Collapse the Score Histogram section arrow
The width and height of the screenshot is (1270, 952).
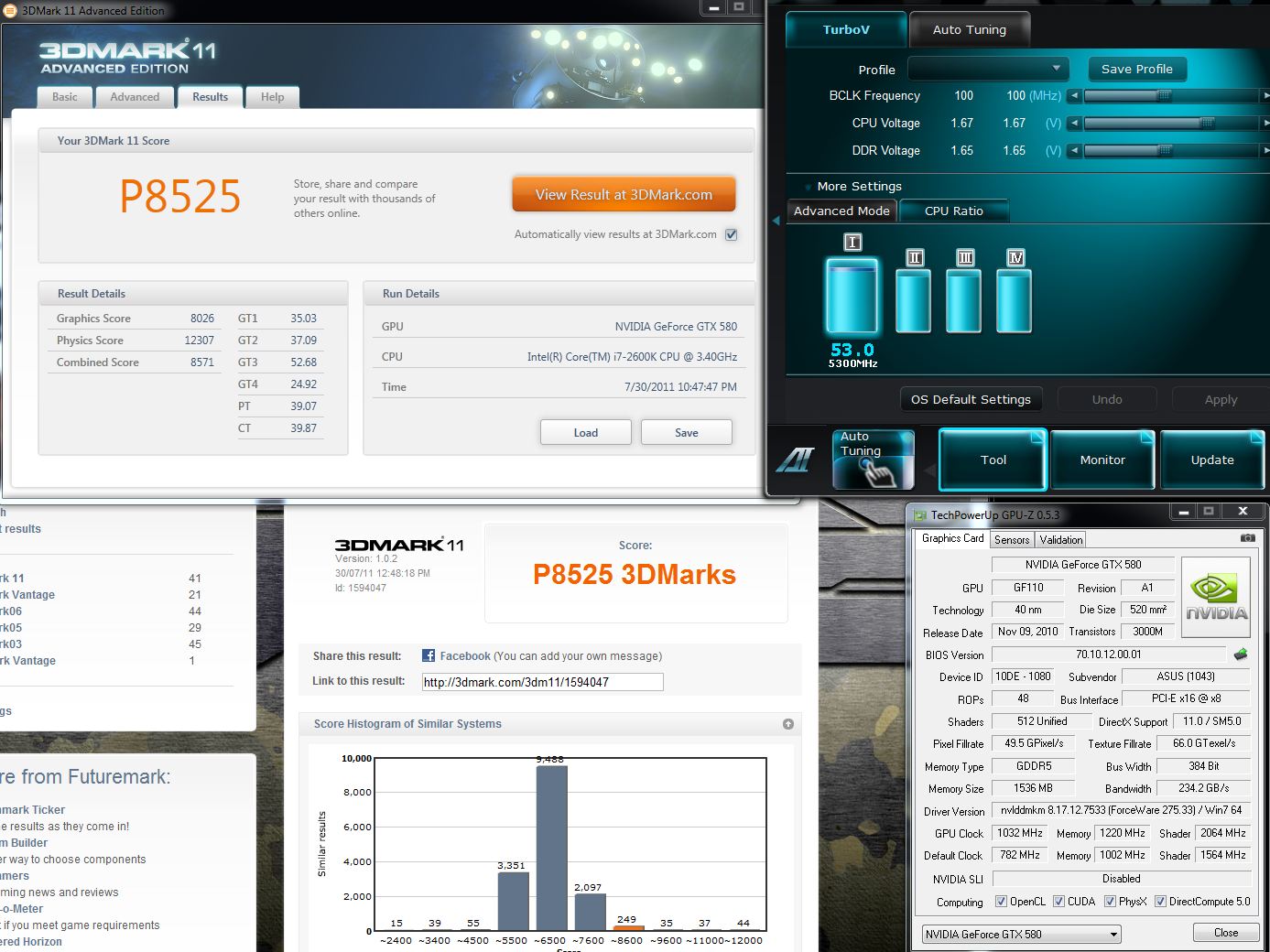click(788, 724)
